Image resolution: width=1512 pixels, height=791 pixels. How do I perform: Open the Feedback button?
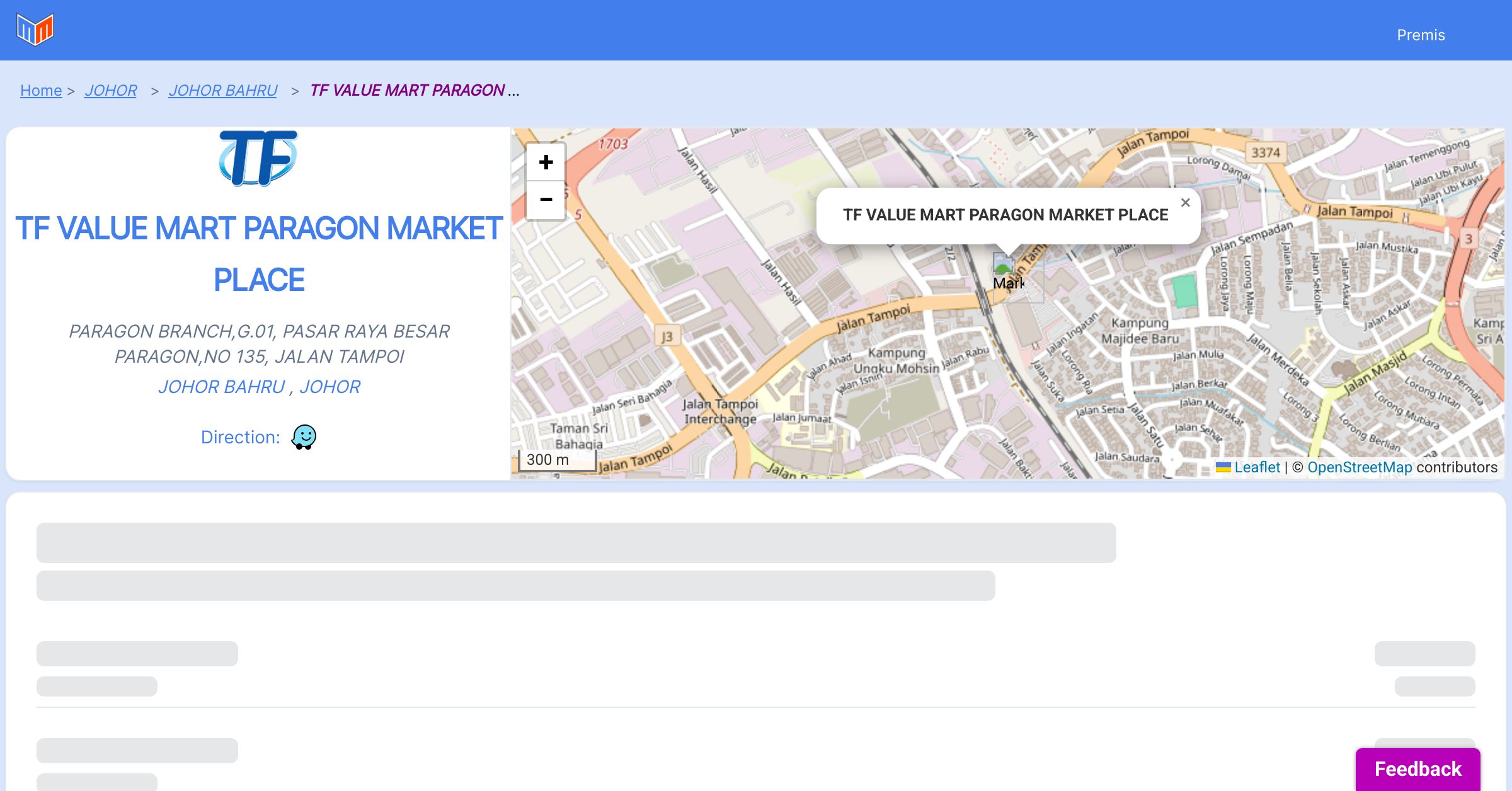point(1417,768)
